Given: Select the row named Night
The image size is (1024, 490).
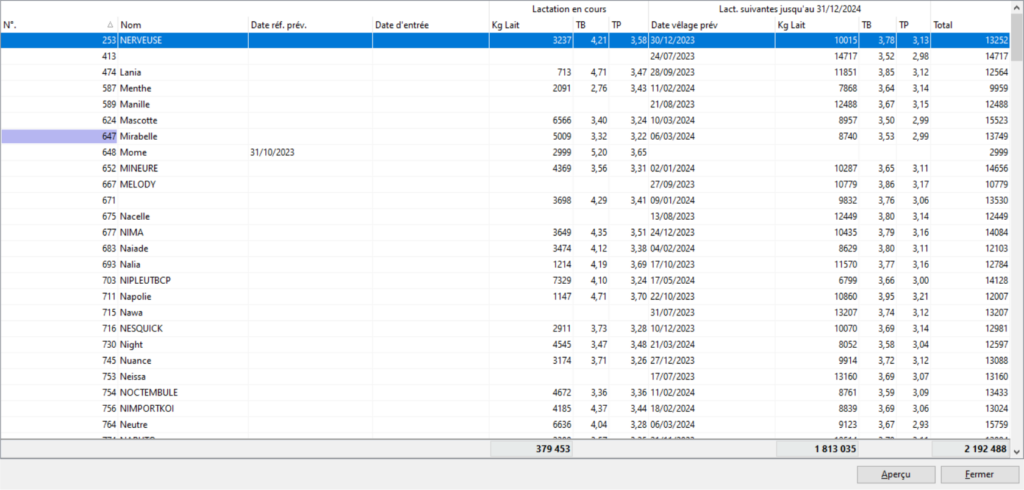Looking at the screenshot, I should tap(506, 344).
